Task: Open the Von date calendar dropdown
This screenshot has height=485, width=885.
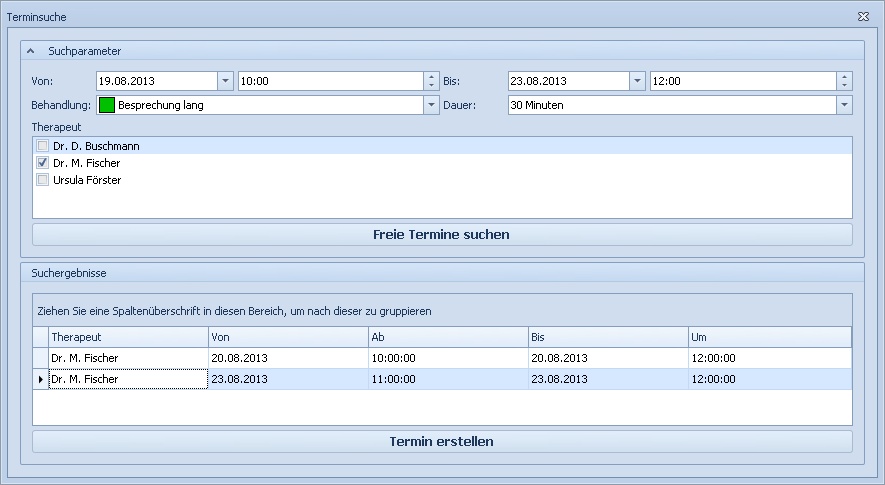Action: pyautogui.click(x=225, y=81)
